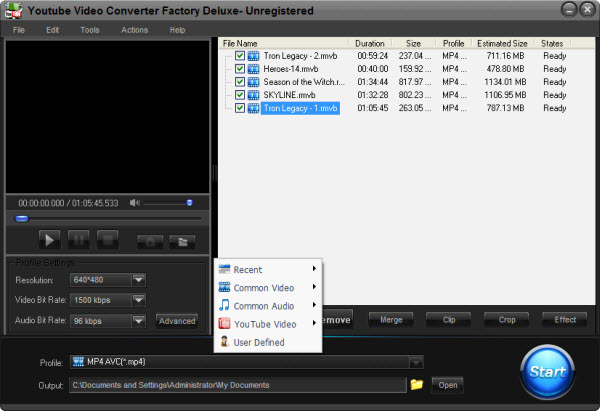Stop the video preview playback
The height and width of the screenshot is (411, 600).
107,239
